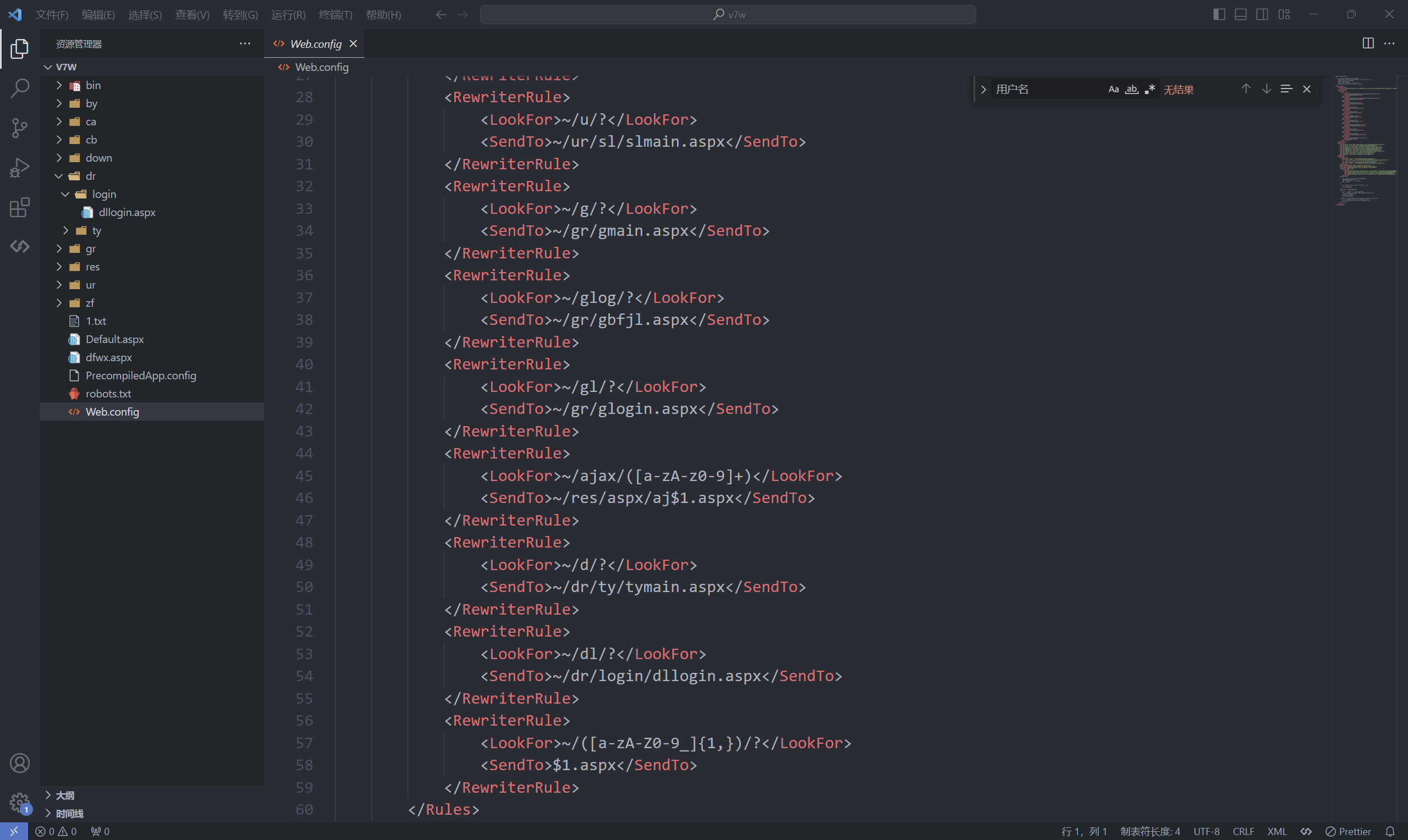Click the code minimap overview

pos(1366,140)
